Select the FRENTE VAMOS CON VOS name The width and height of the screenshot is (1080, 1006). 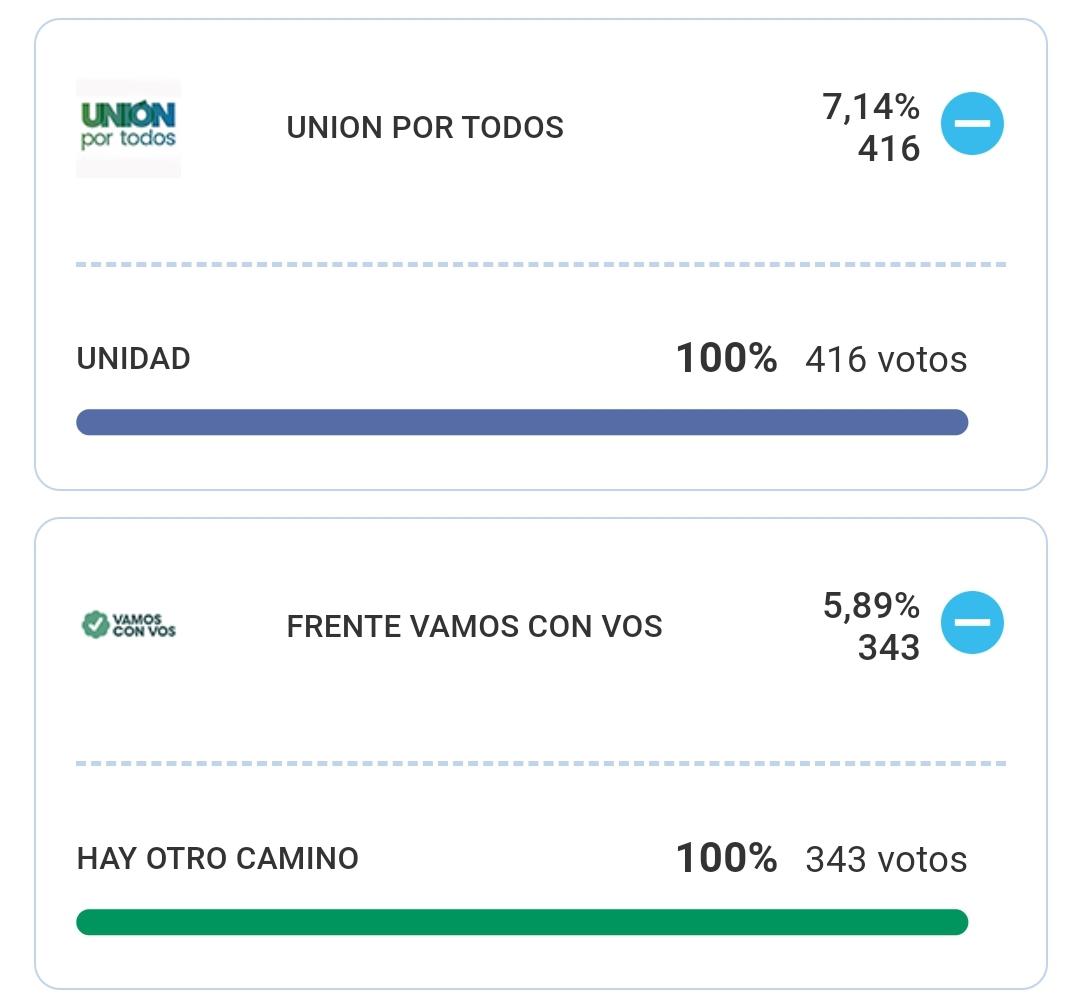point(474,627)
